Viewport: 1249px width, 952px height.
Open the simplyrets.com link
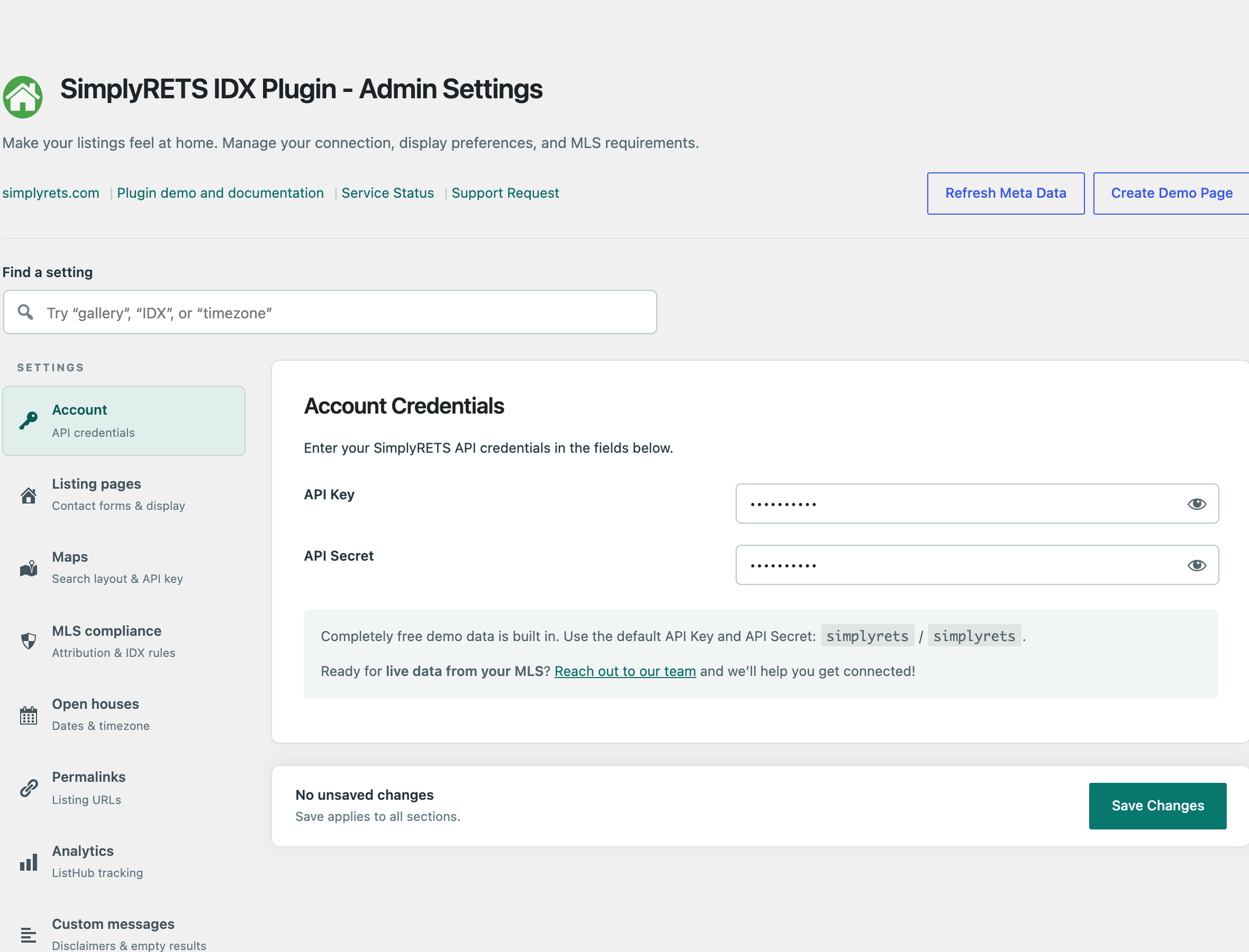[51, 193]
